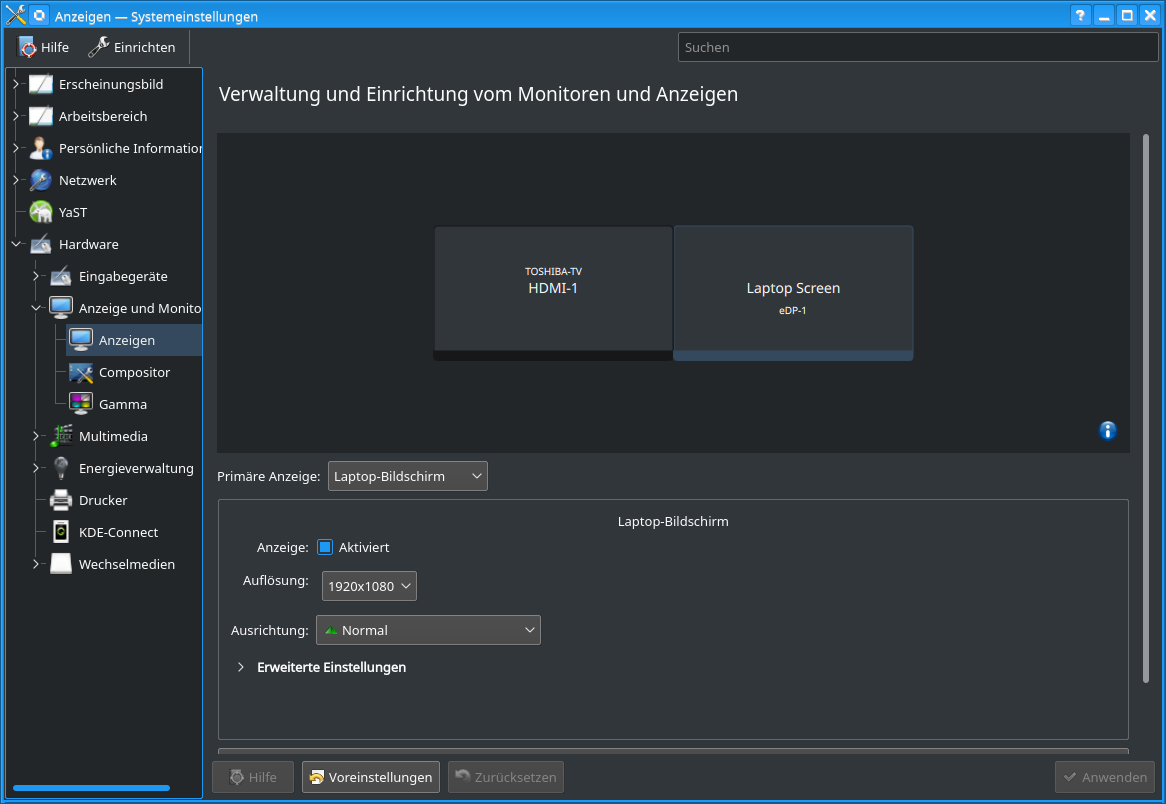The height and width of the screenshot is (804, 1166).
Task: Open the Drucker printer icon
Action: (x=61, y=500)
